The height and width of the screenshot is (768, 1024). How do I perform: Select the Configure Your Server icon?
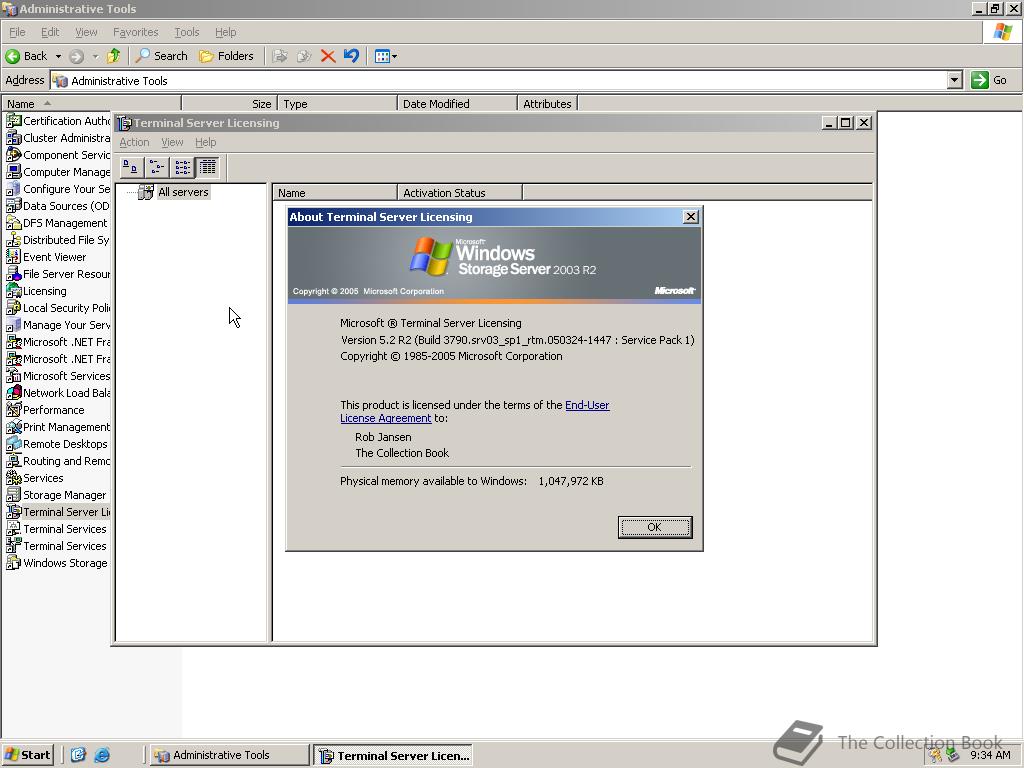(x=14, y=189)
